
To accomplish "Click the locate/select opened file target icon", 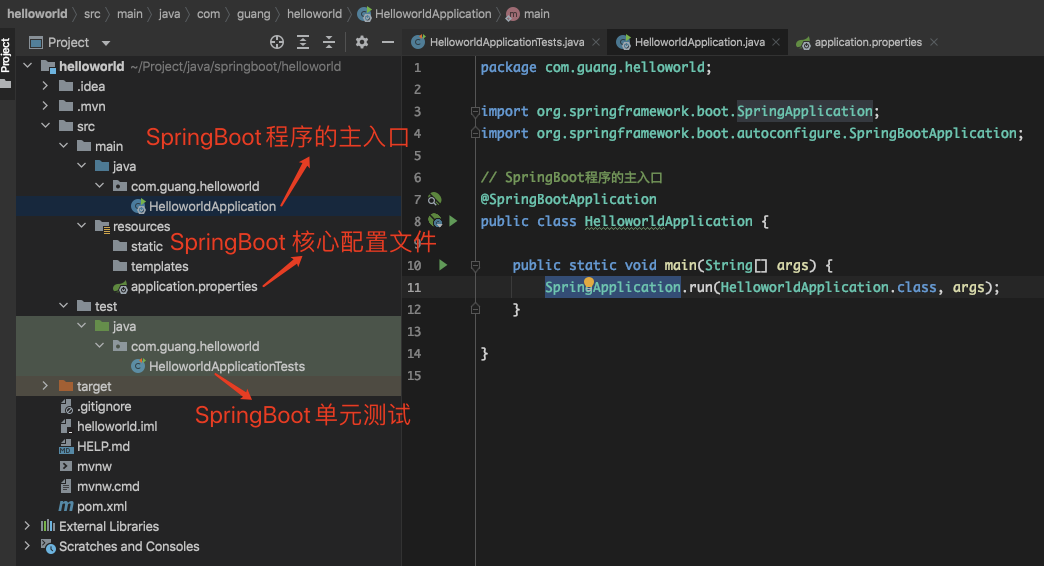I will [x=277, y=43].
